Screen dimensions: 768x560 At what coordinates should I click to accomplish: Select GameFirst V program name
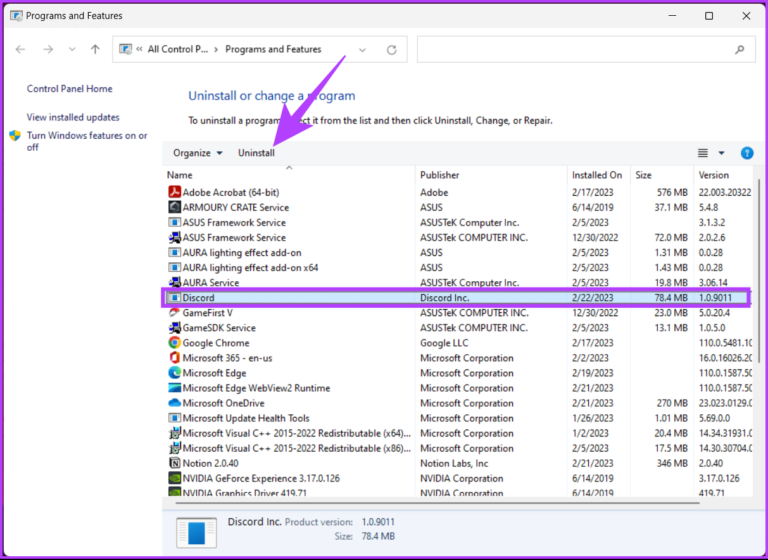pos(207,313)
